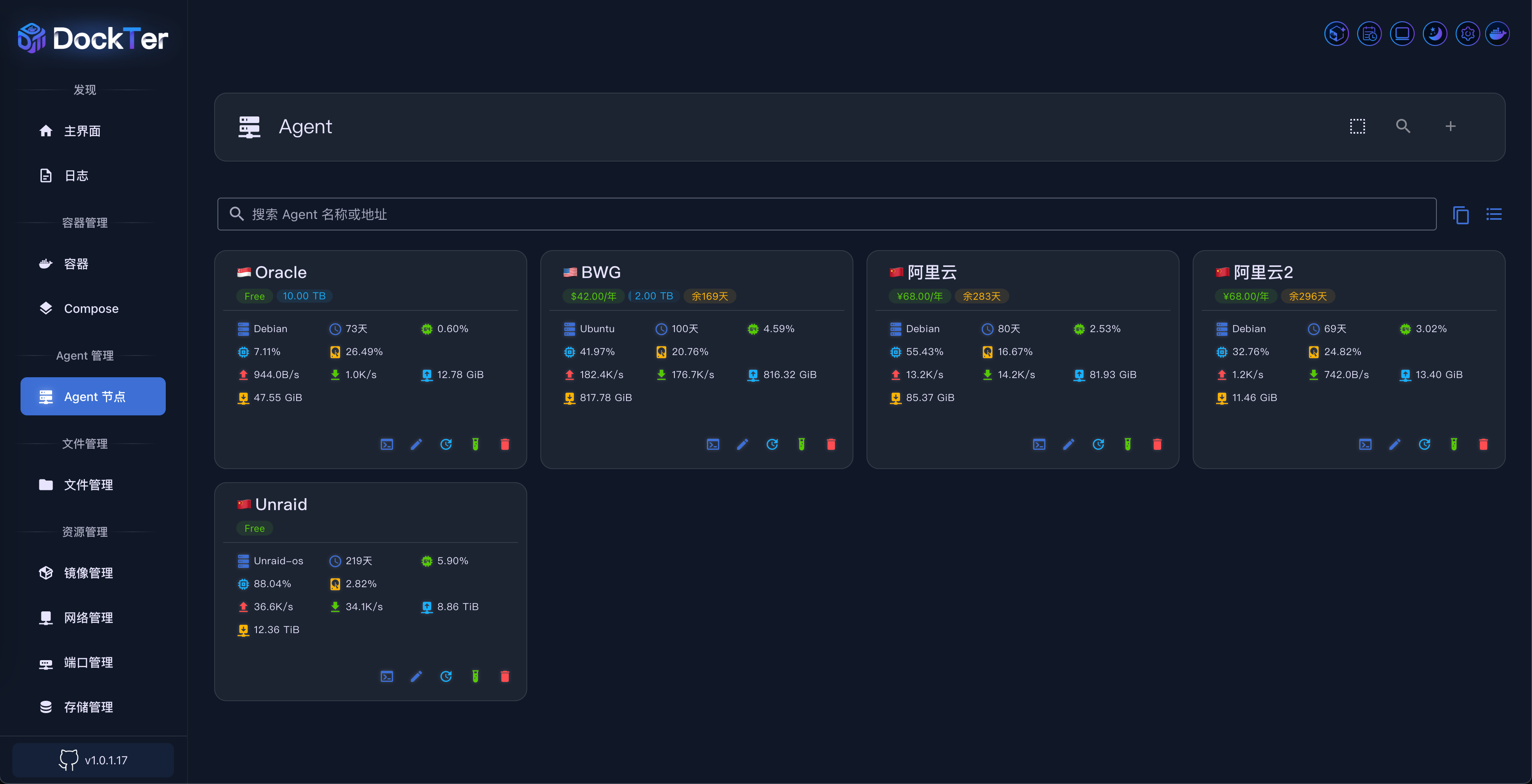Toggle multi-select mode dashed square icon
Screen dimensions: 1532x784
click(x=1357, y=126)
